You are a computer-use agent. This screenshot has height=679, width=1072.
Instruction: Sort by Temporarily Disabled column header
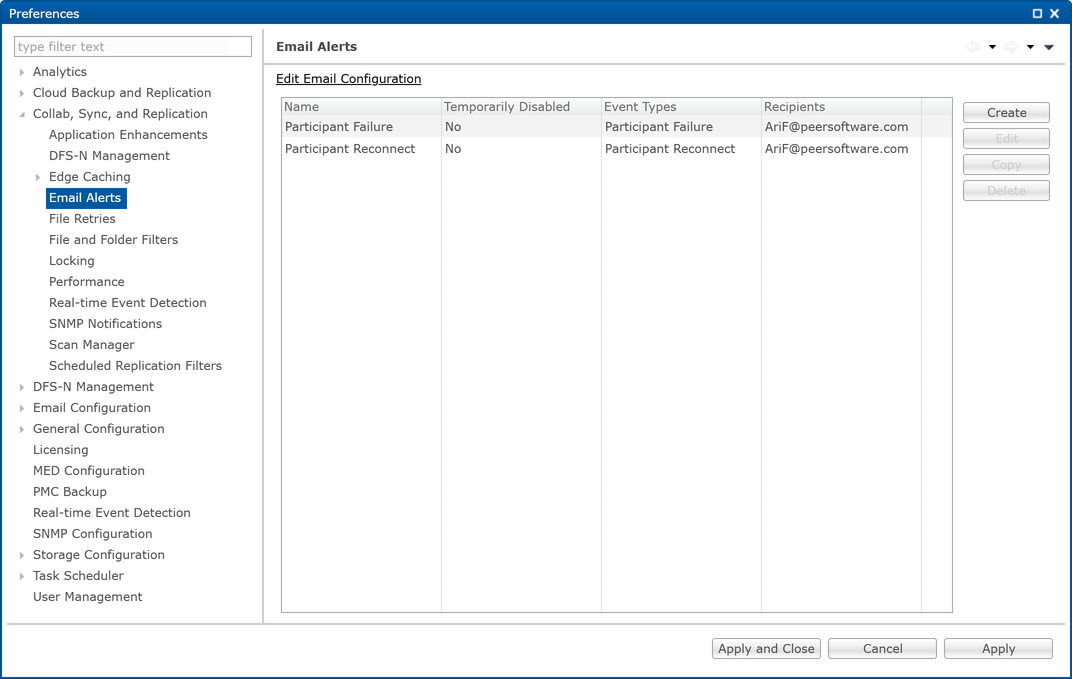pyautogui.click(x=522, y=107)
